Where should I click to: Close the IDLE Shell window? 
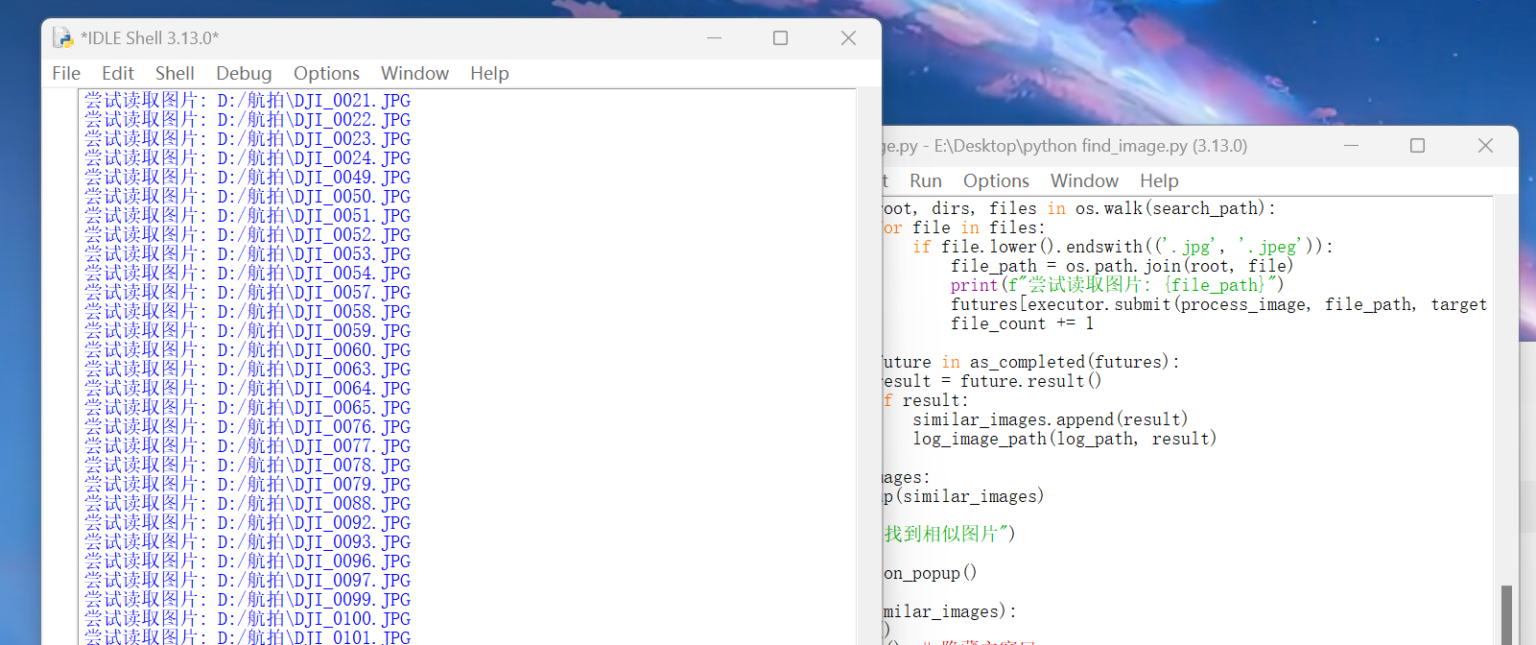coord(848,38)
